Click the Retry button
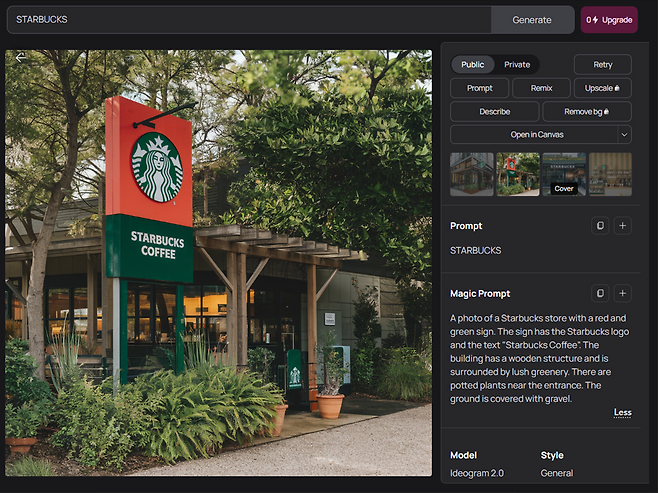Viewport: 658px width, 493px height. (x=602, y=65)
